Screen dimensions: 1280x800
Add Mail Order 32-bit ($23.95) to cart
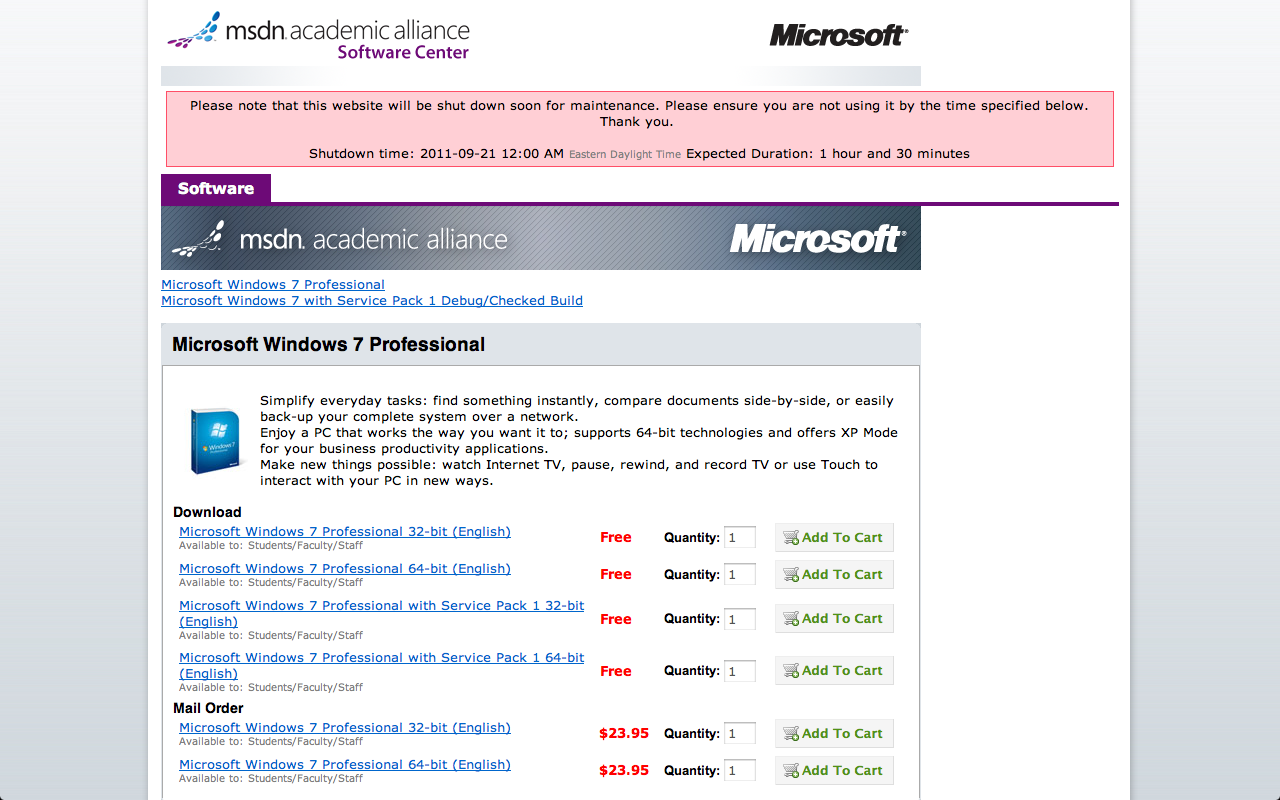pos(834,733)
